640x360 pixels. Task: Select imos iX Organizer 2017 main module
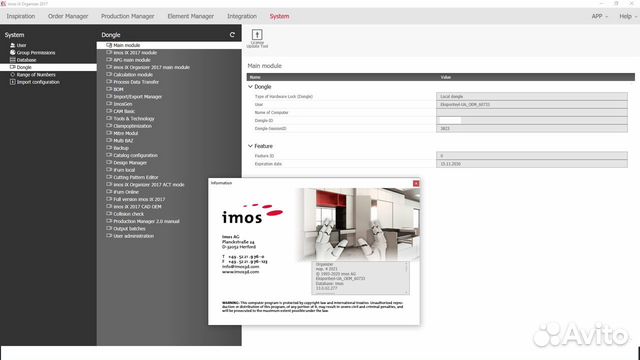pyautogui.click(x=151, y=67)
